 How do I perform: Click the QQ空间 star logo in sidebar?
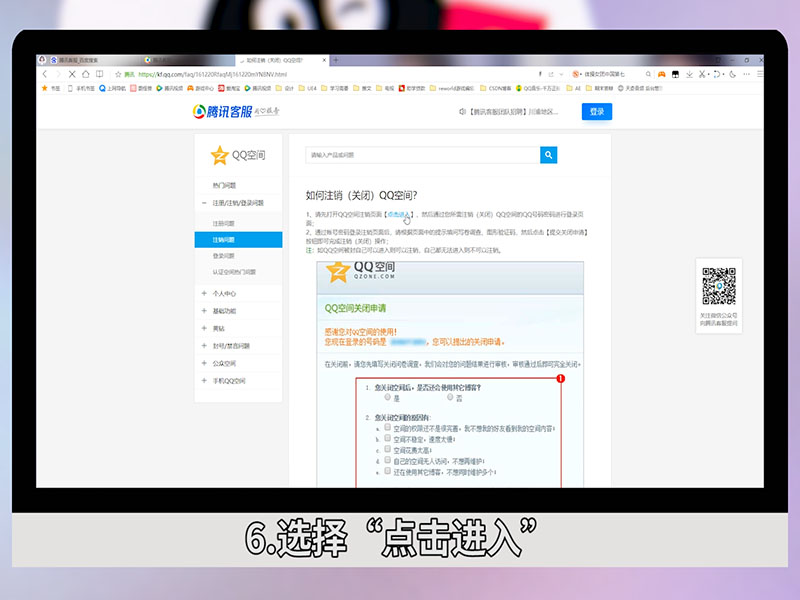click(238, 155)
